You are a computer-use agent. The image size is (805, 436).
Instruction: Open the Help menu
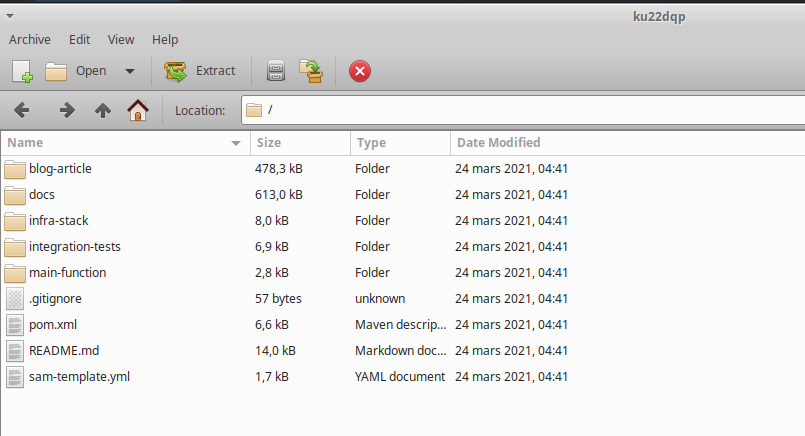[x=165, y=40]
